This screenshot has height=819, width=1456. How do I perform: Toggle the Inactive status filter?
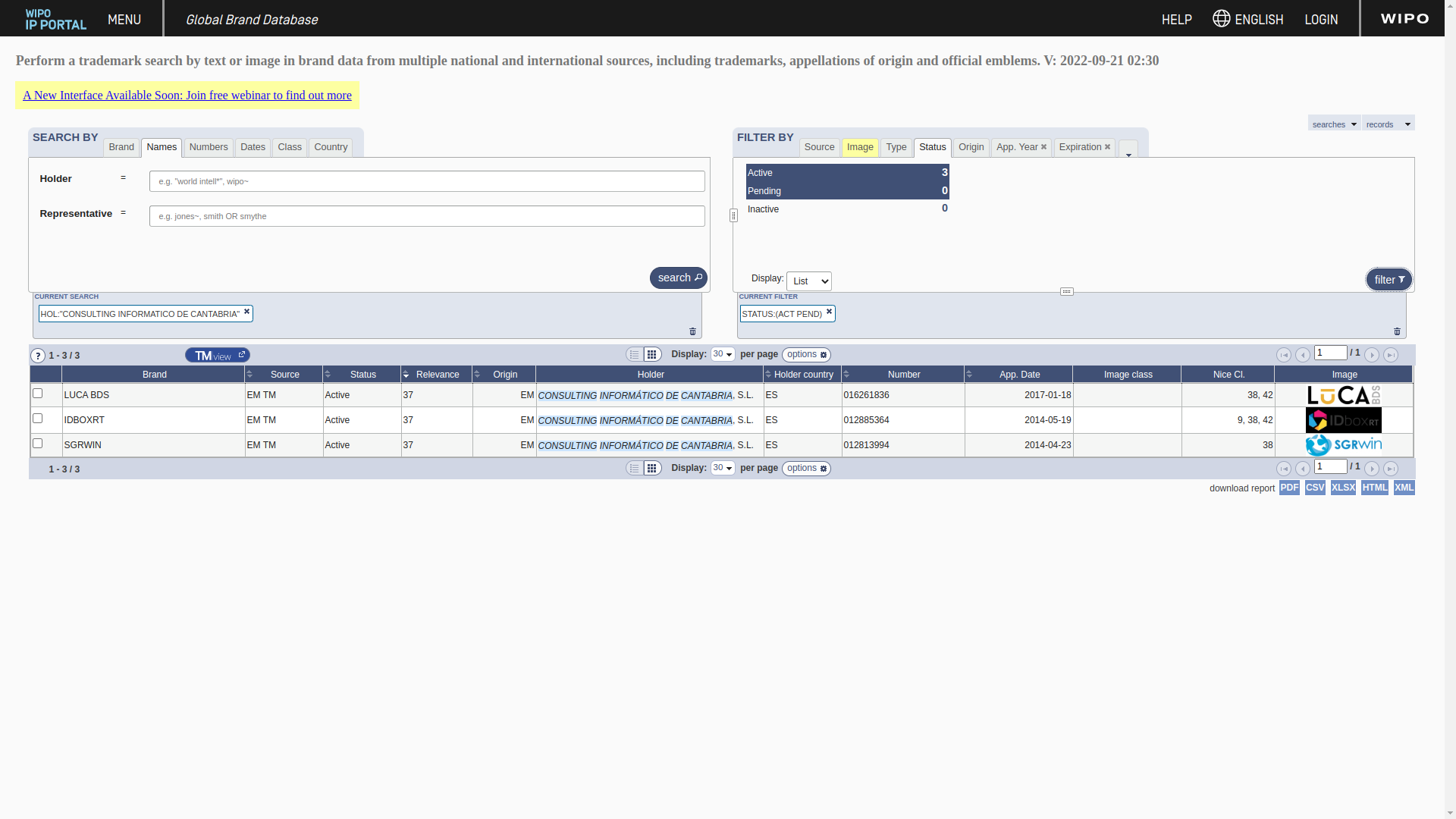(x=847, y=209)
